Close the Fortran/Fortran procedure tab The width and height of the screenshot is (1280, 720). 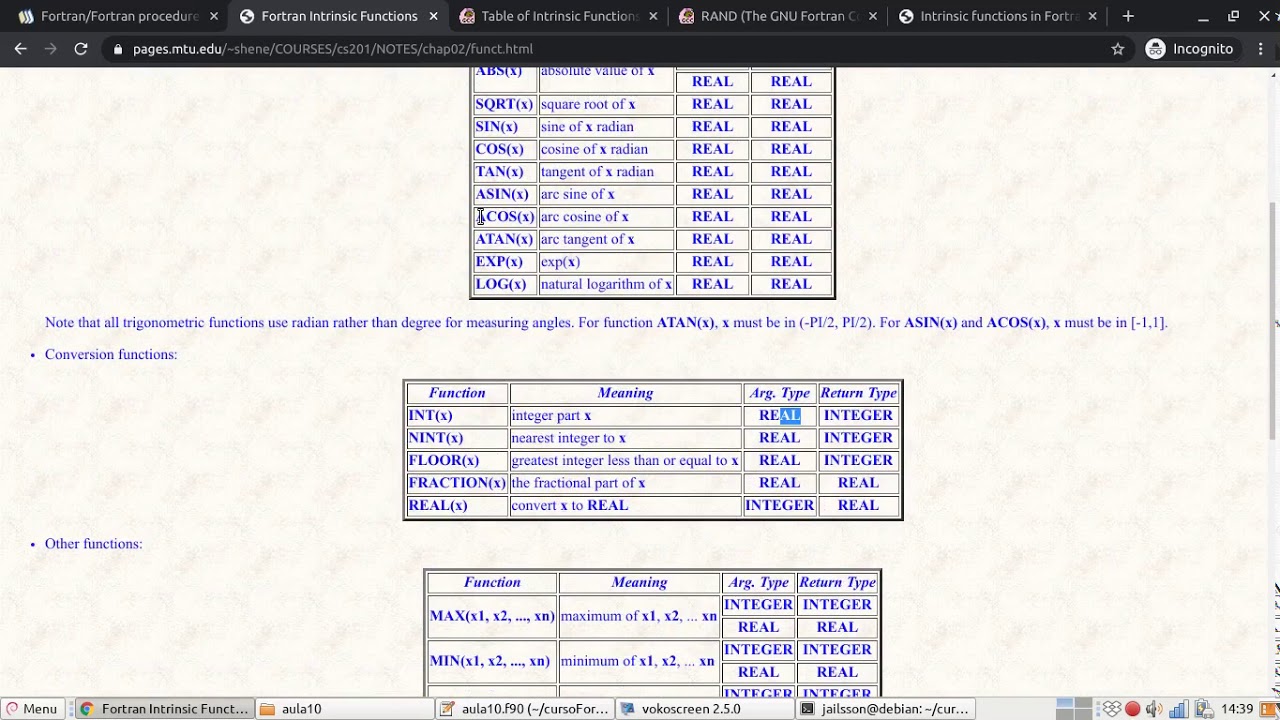click(x=214, y=16)
